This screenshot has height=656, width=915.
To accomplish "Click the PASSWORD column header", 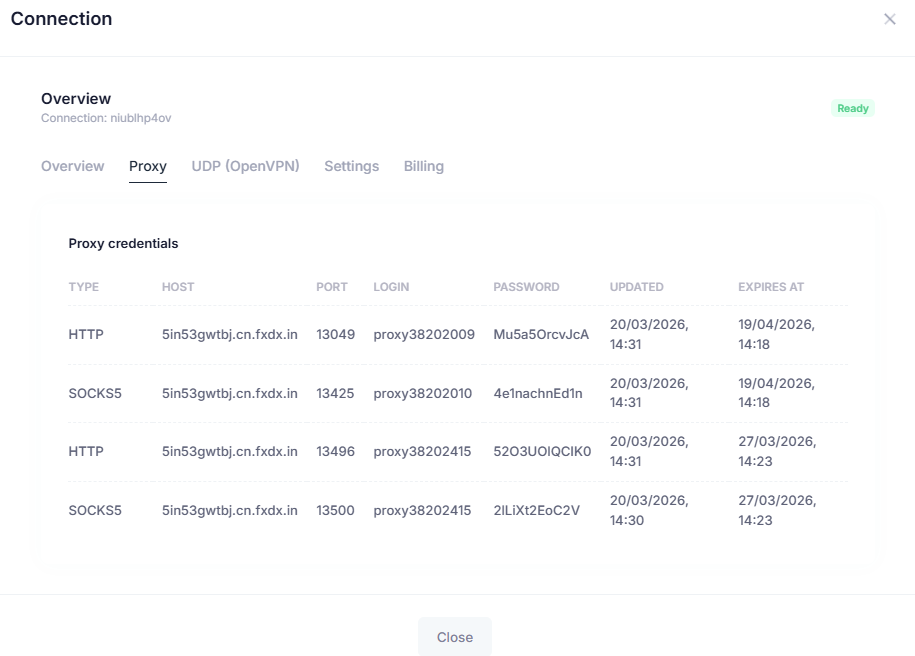I will pyautogui.click(x=526, y=287).
